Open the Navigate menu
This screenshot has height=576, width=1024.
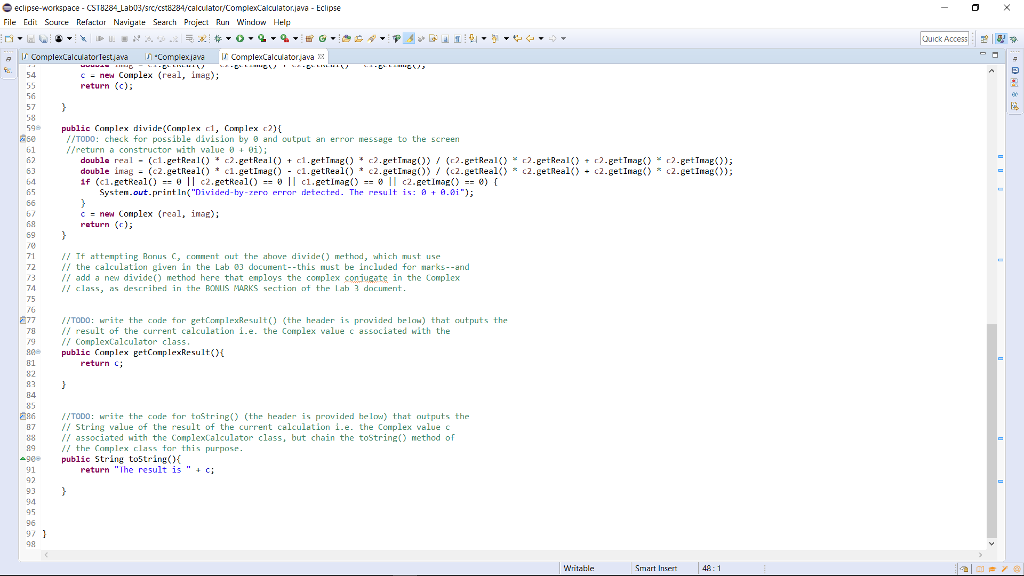[x=129, y=22]
